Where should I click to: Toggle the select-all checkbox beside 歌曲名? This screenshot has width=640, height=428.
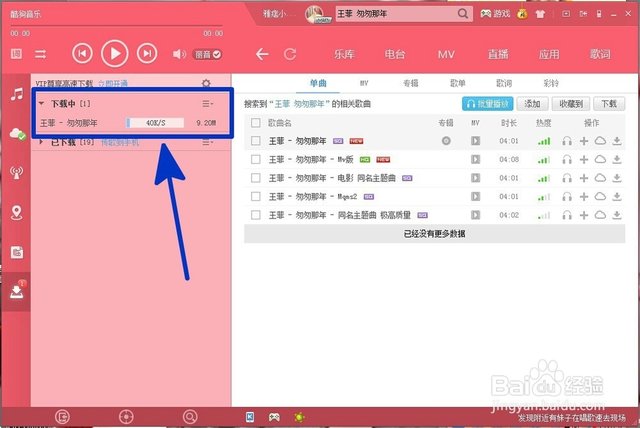click(256, 123)
